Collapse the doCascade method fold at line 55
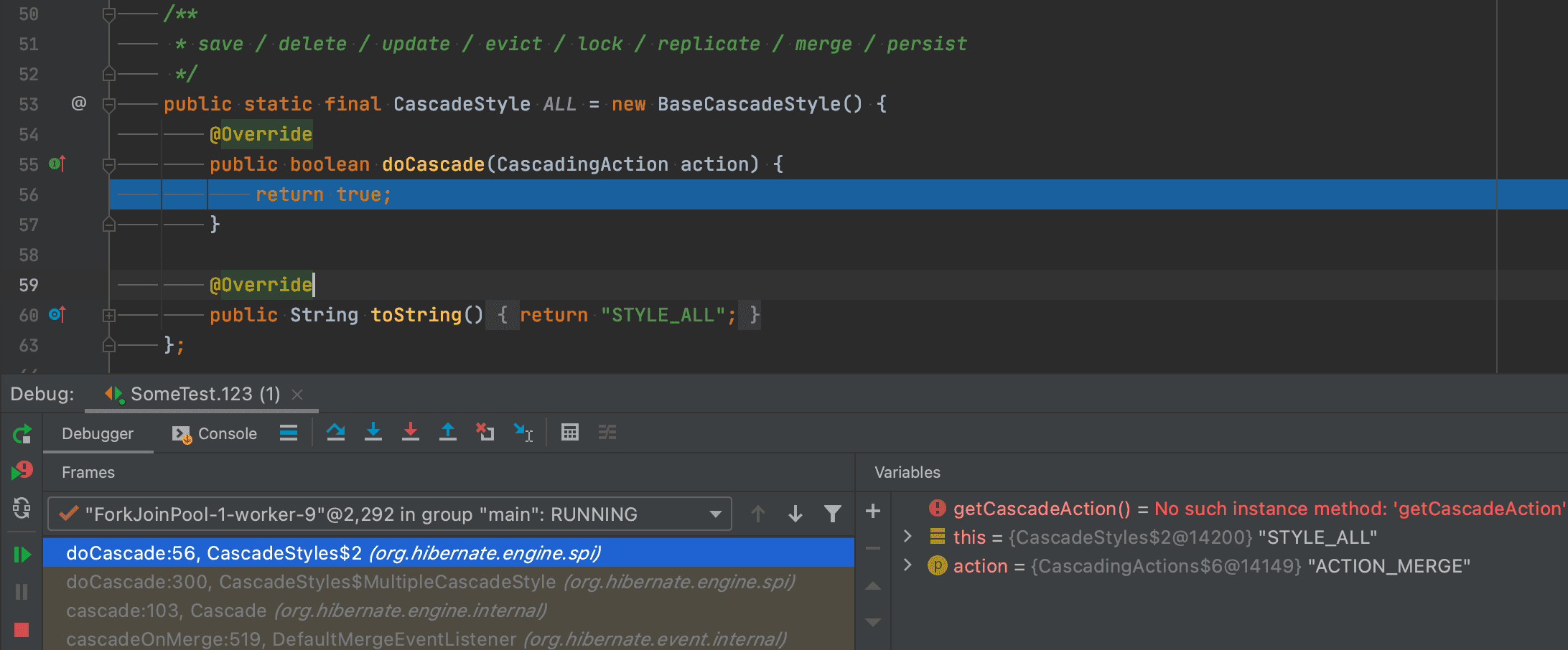The width and height of the screenshot is (1568, 650). coord(109,165)
